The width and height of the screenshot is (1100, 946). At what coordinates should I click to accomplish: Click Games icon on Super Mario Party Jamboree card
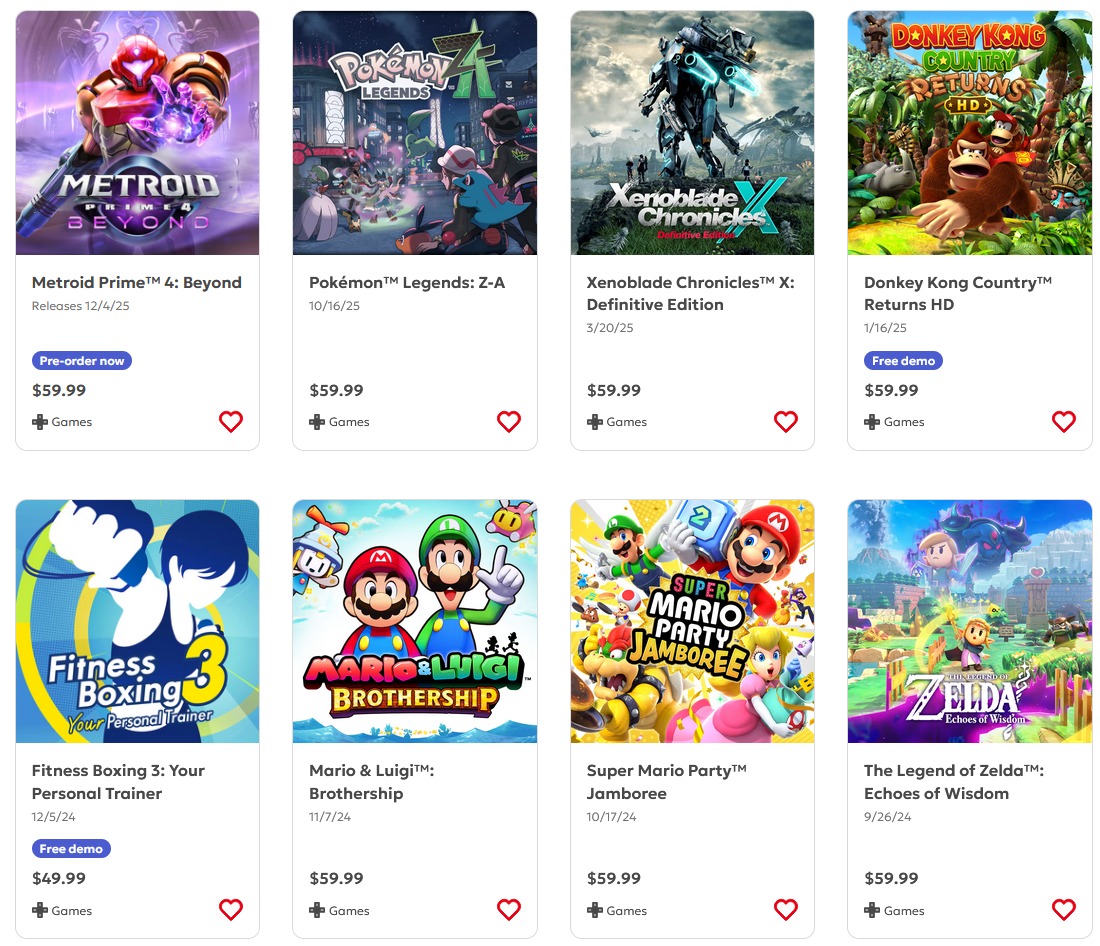pos(595,911)
